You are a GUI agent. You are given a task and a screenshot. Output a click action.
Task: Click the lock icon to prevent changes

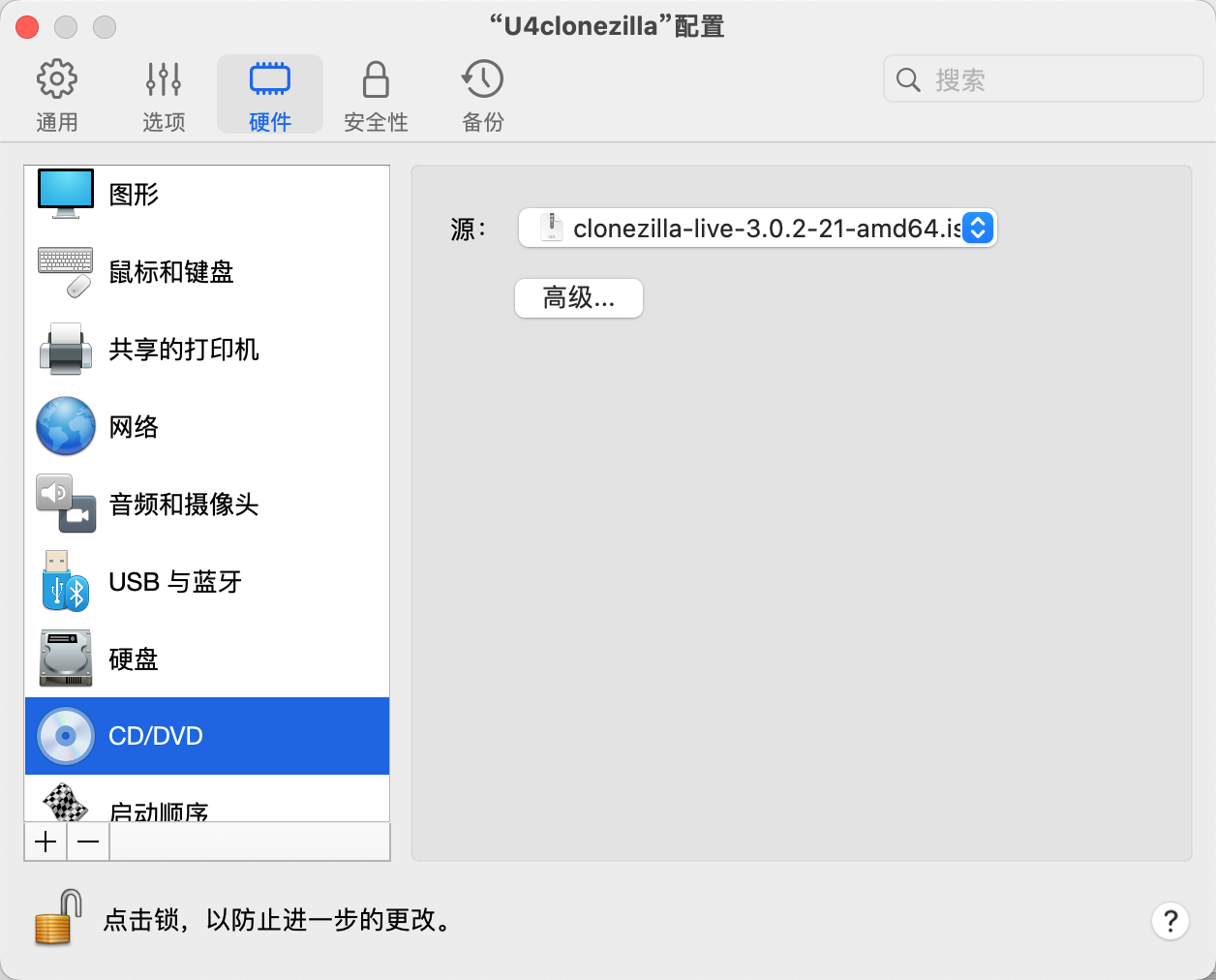[58, 918]
